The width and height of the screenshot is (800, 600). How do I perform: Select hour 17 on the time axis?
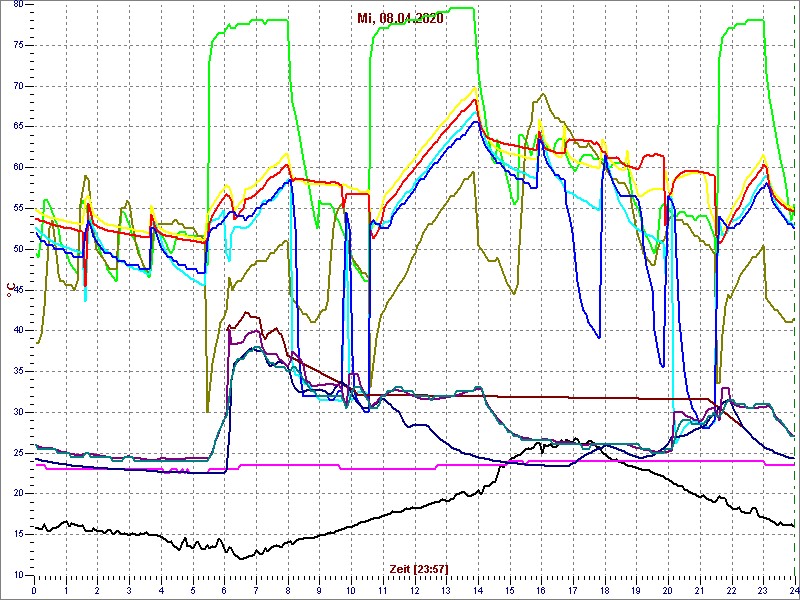[x=573, y=590]
